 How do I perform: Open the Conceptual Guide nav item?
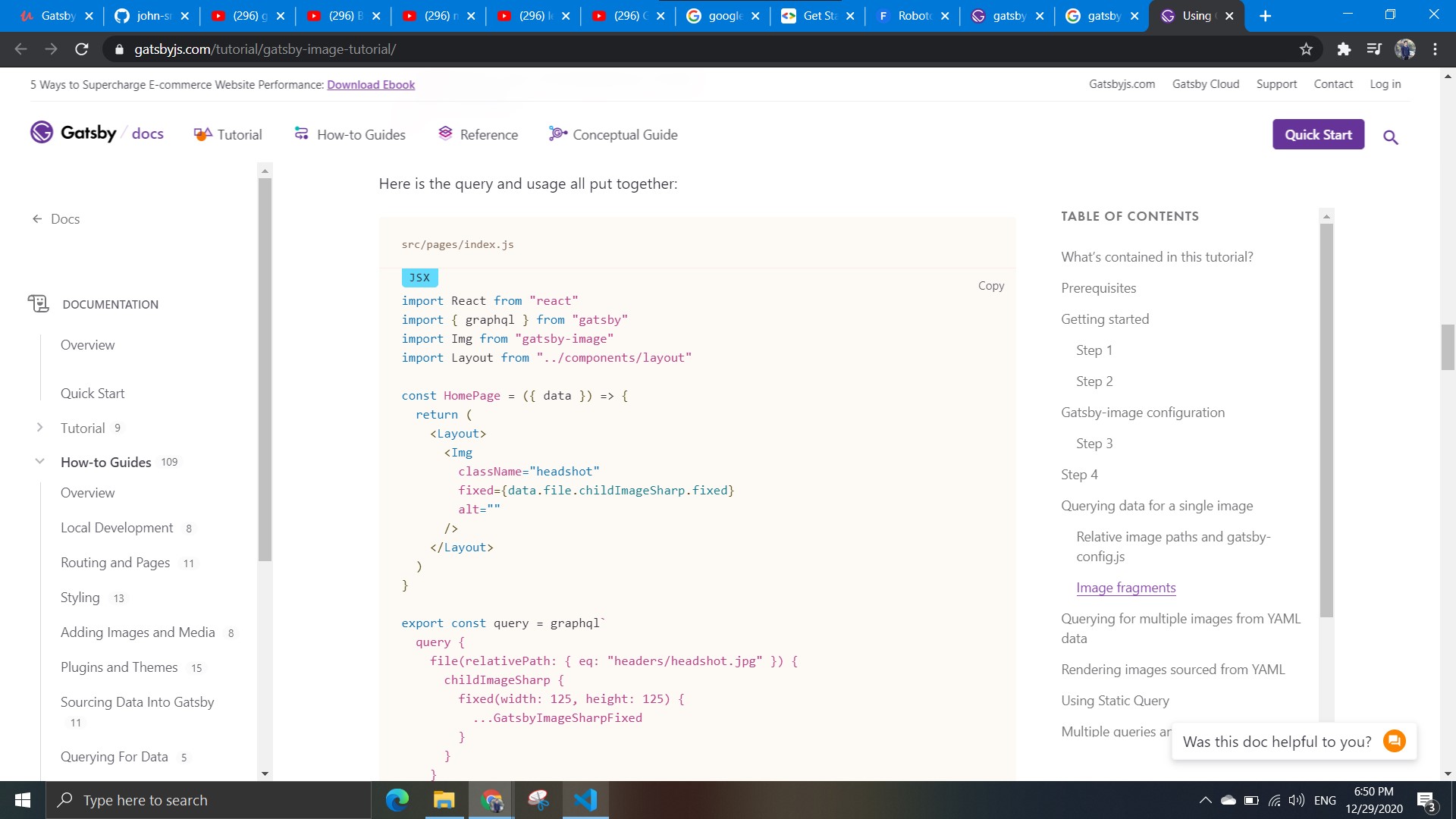613,134
